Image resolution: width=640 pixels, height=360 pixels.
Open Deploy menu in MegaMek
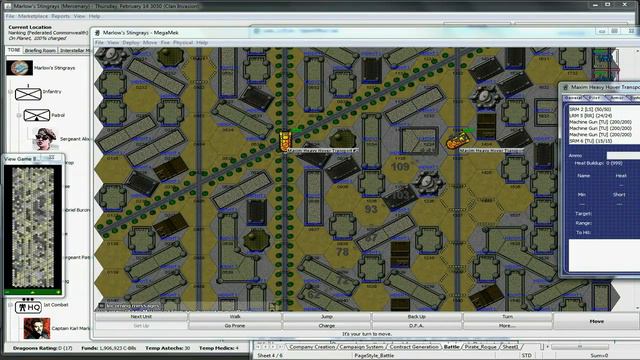click(x=131, y=42)
